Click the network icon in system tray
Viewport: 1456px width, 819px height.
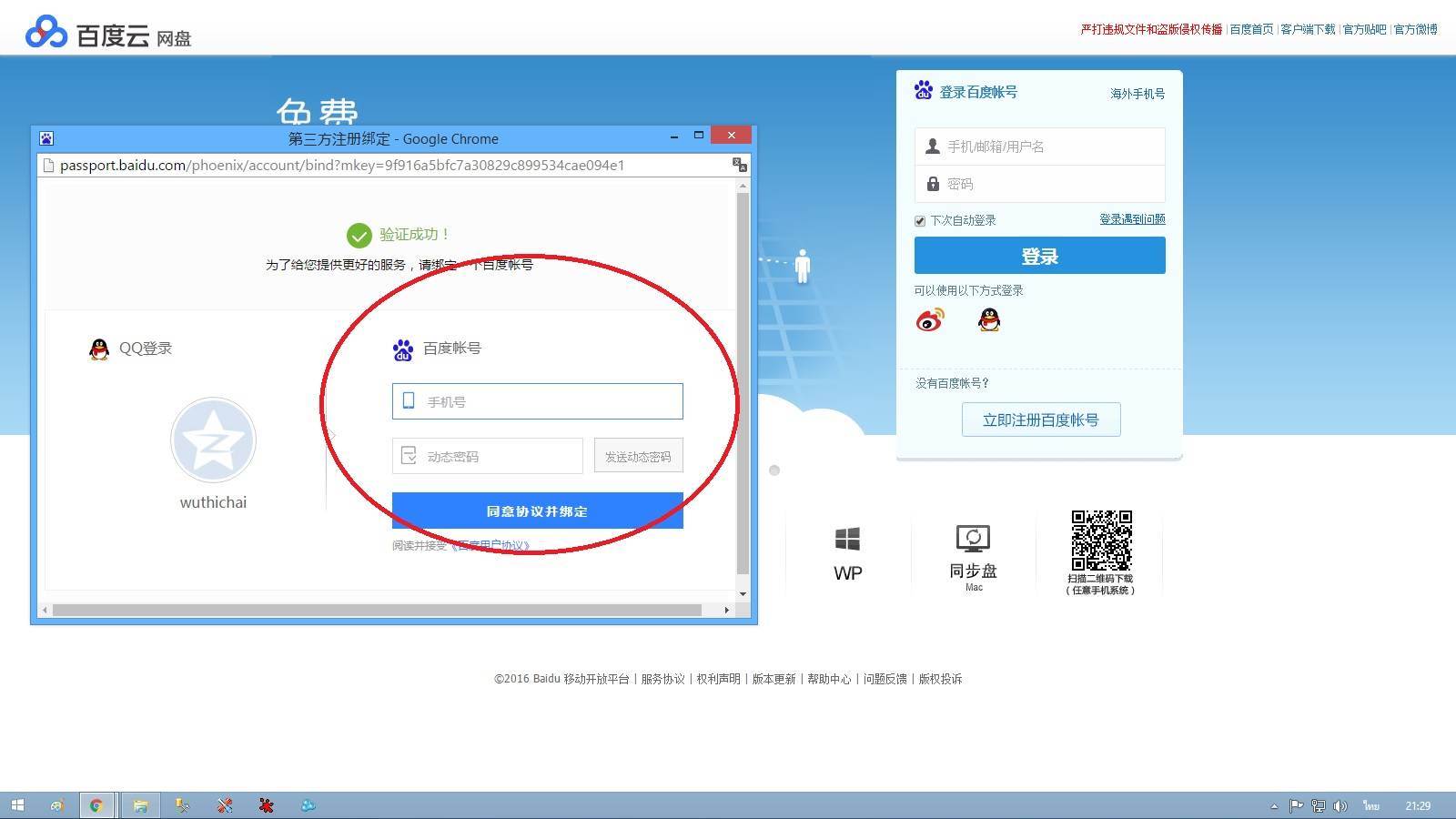point(1318,805)
